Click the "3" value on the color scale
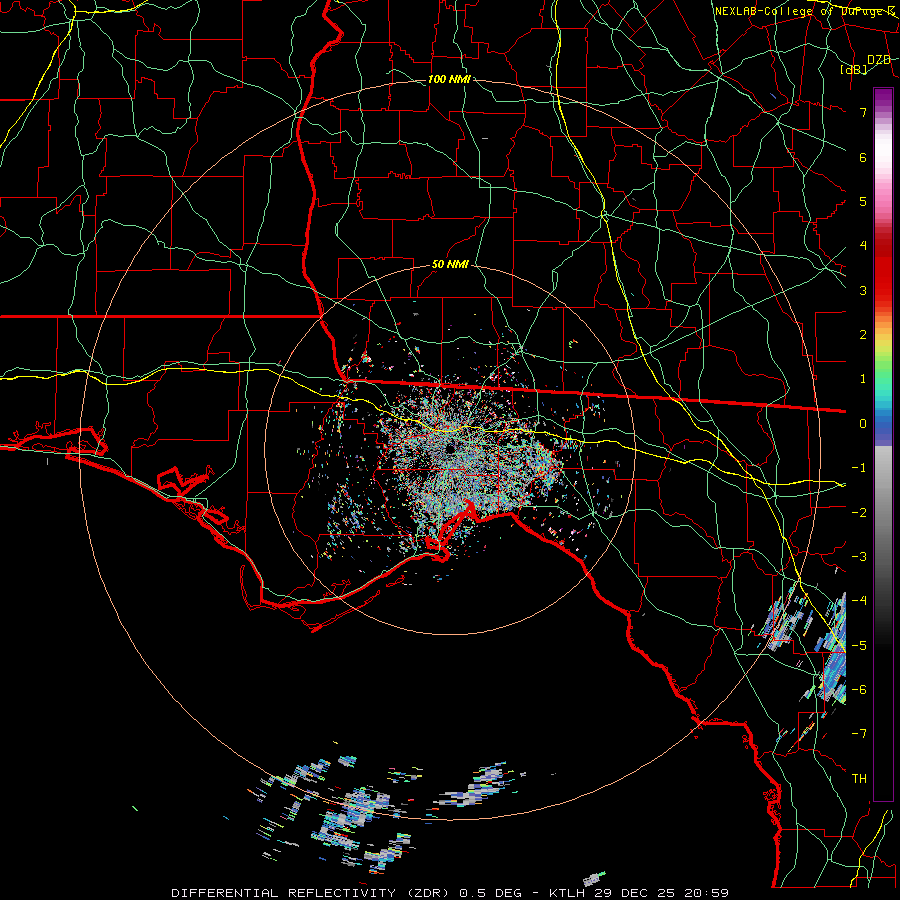The image size is (900, 900). click(863, 290)
